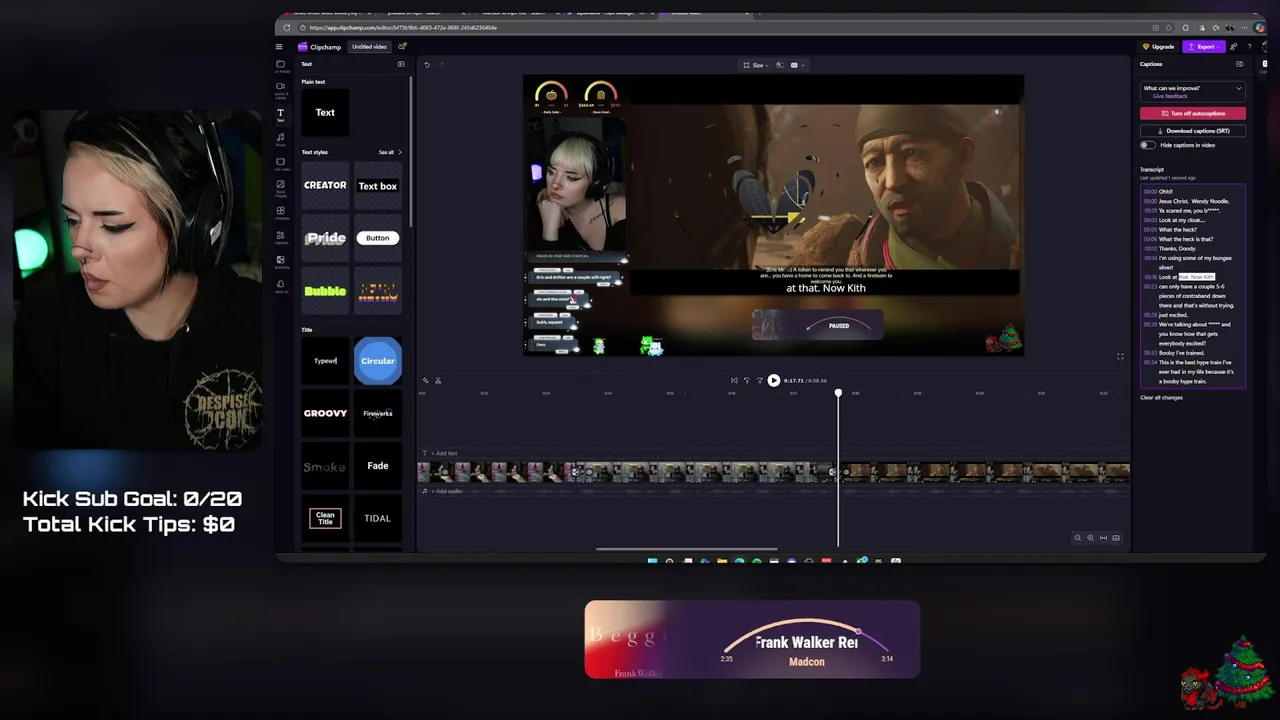Open the Music sidebar tab
The image size is (1280, 720).
281,139
